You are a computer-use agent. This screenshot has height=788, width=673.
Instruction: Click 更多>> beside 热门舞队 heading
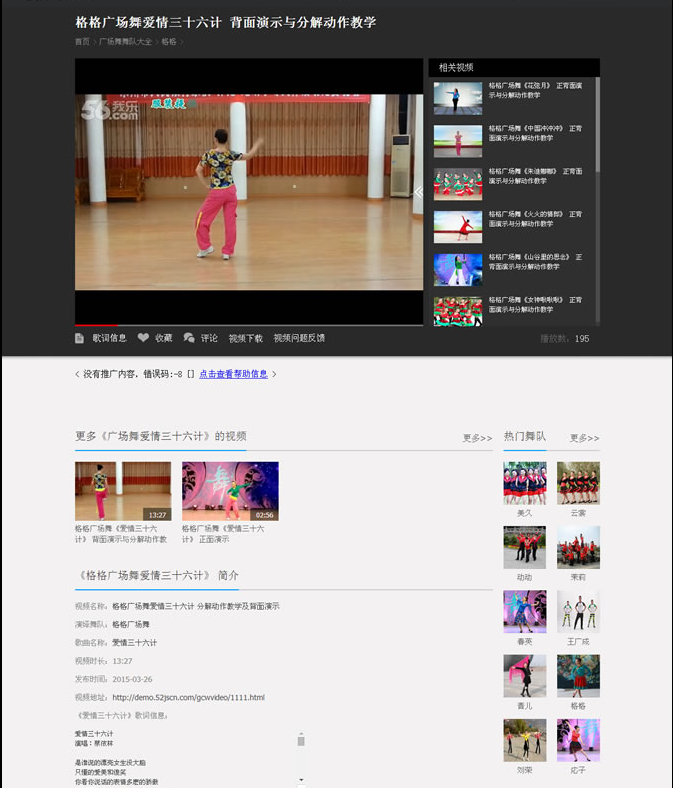click(x=584, y=438)
